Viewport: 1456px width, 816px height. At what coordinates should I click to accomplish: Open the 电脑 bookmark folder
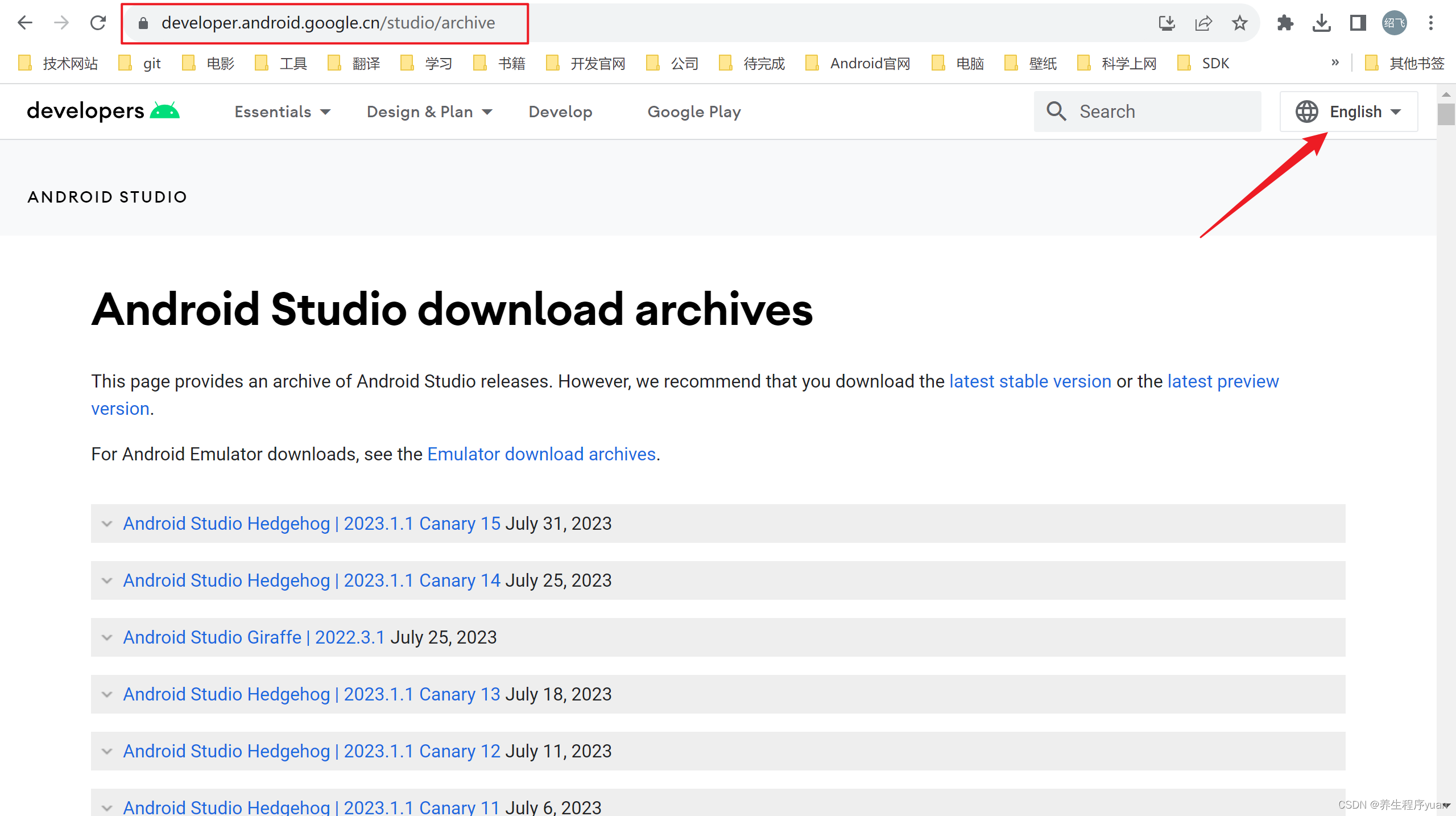(958, 63)
